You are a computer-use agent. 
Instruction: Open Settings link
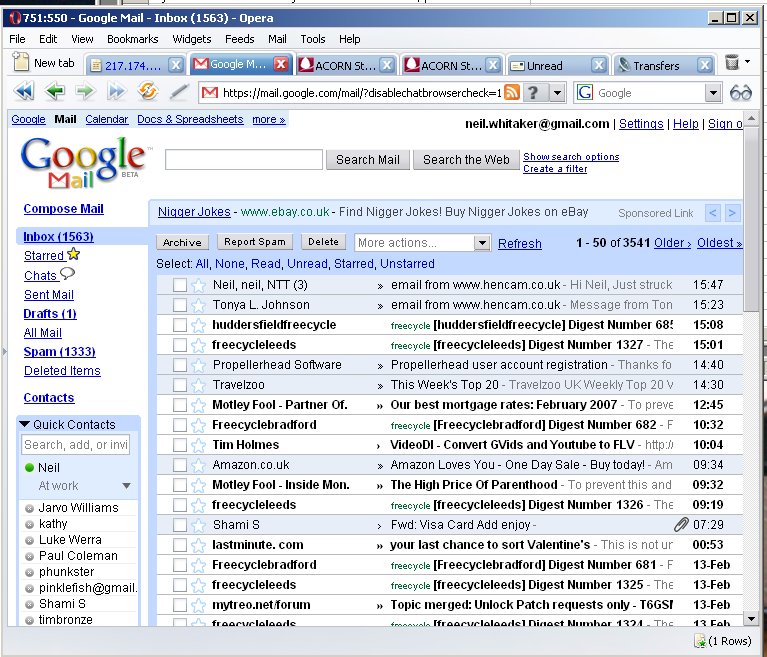[641, 124]
